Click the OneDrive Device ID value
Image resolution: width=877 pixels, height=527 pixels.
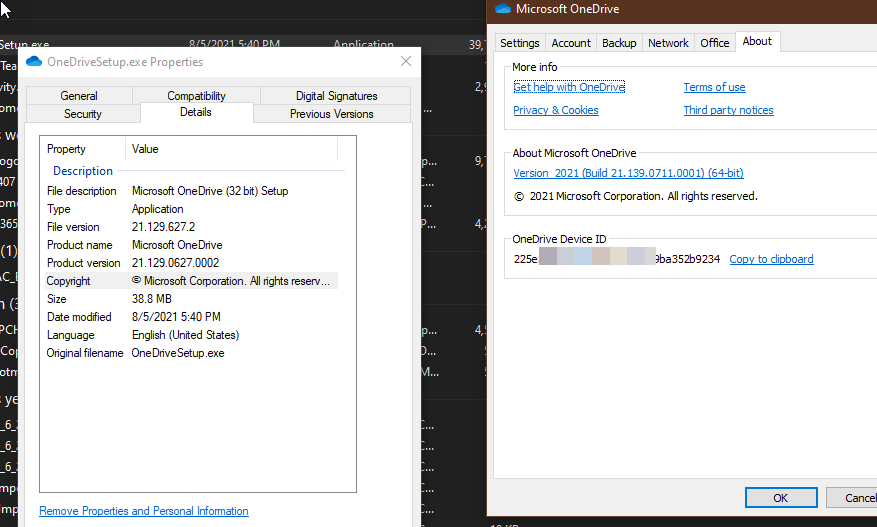[x=616, y=259]
